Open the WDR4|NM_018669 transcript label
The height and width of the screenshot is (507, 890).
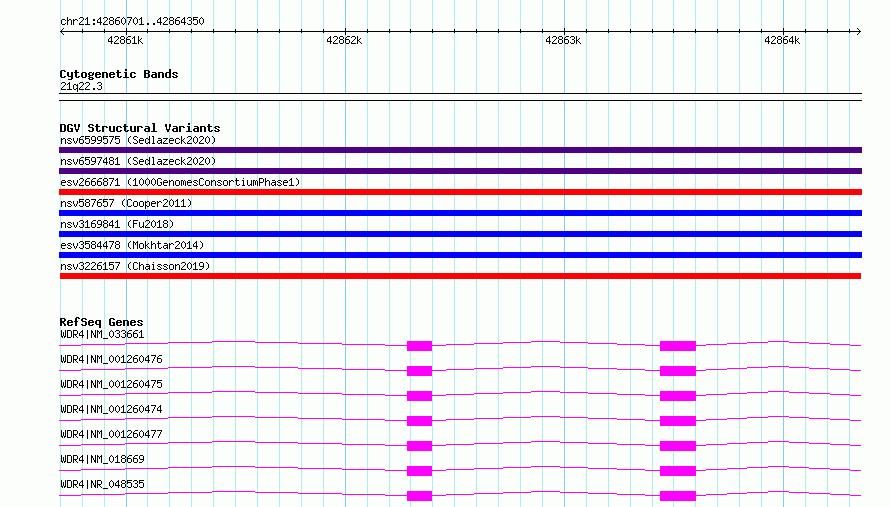click(102, 459)
